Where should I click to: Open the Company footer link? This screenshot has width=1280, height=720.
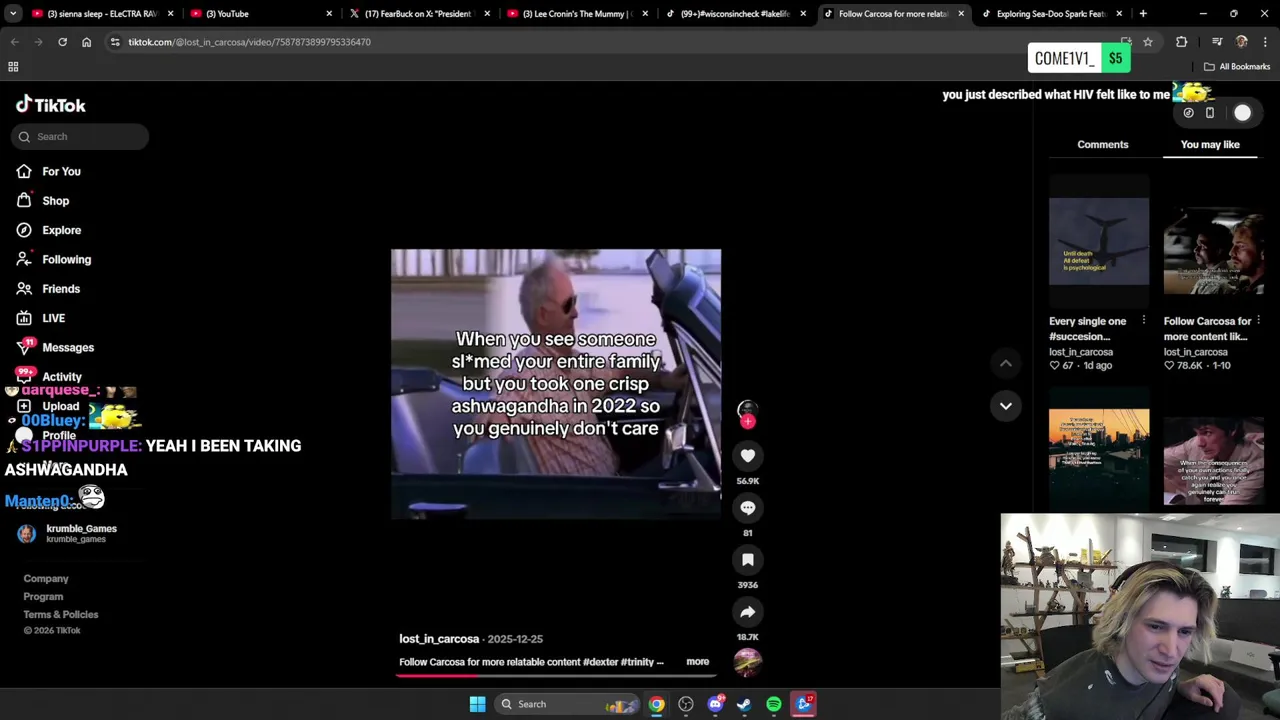46,579
